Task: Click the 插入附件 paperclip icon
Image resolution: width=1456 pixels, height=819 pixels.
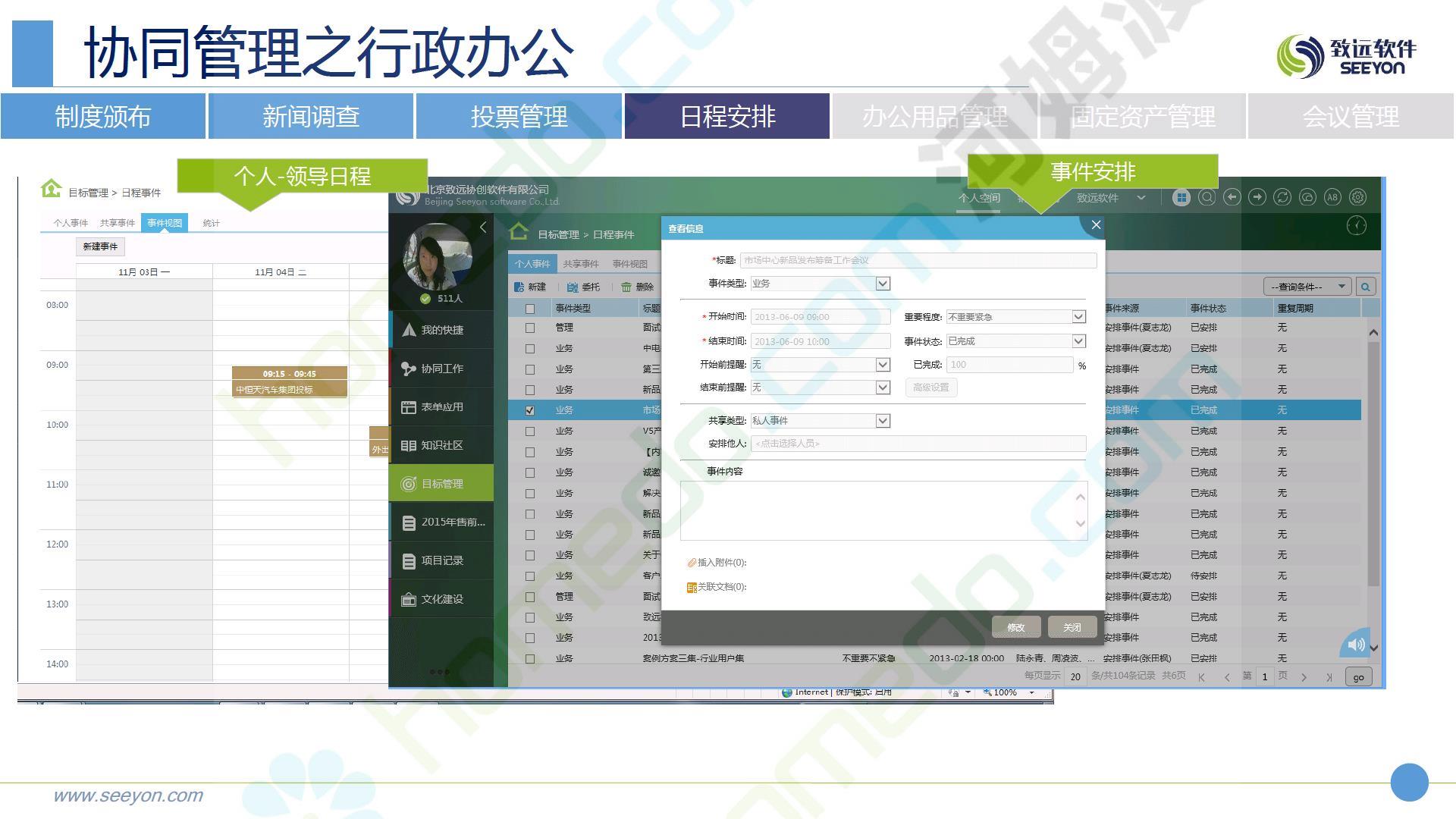Action: 691,563
